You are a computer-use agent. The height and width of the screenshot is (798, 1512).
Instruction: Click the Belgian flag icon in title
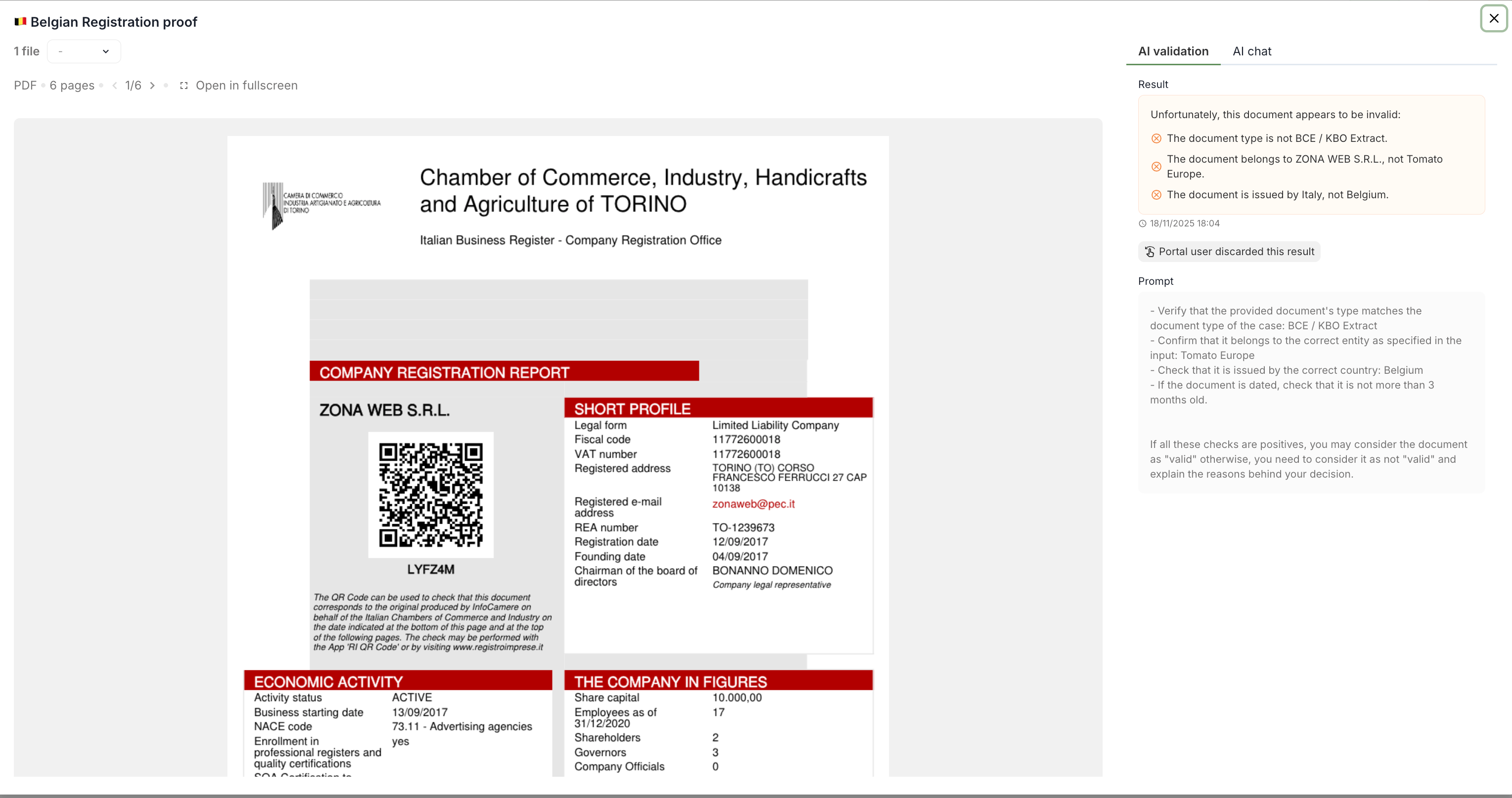21,22
